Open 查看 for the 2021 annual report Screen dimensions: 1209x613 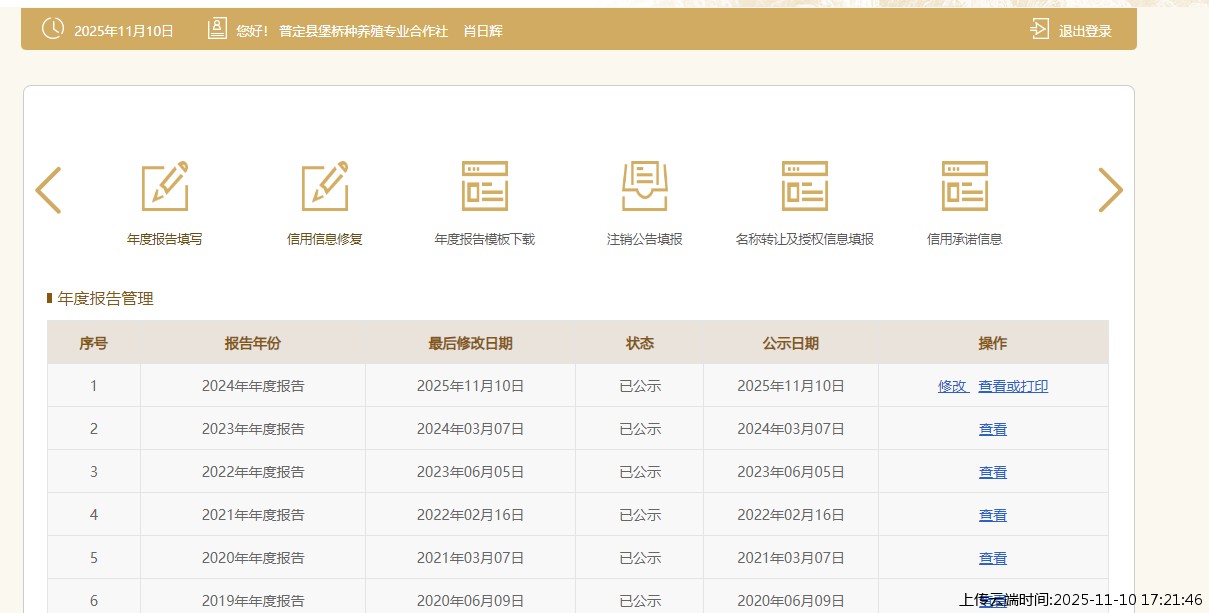[x=993, y=515]
